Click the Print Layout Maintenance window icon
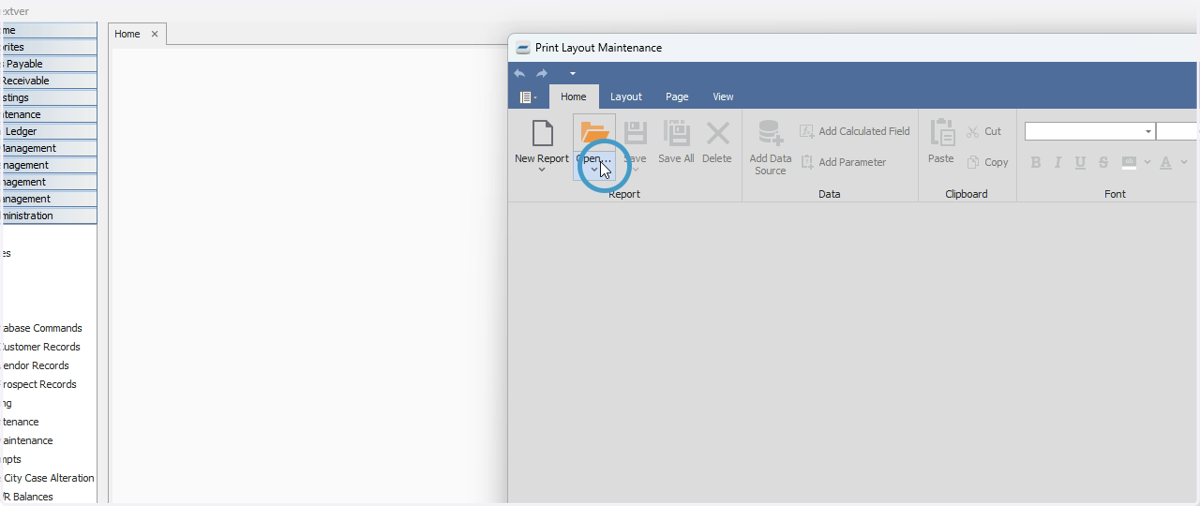The height and width of the screenshot is (506, 1200). point(522,48)
